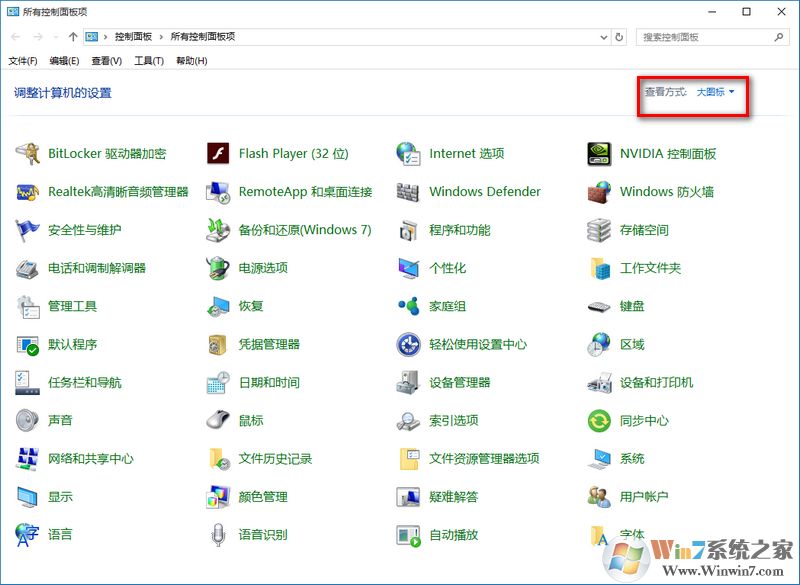The image size is (800, 585).
Task: Click the RemoteApp 和桌面连接 icon
Action: click(x=218, y=192)
